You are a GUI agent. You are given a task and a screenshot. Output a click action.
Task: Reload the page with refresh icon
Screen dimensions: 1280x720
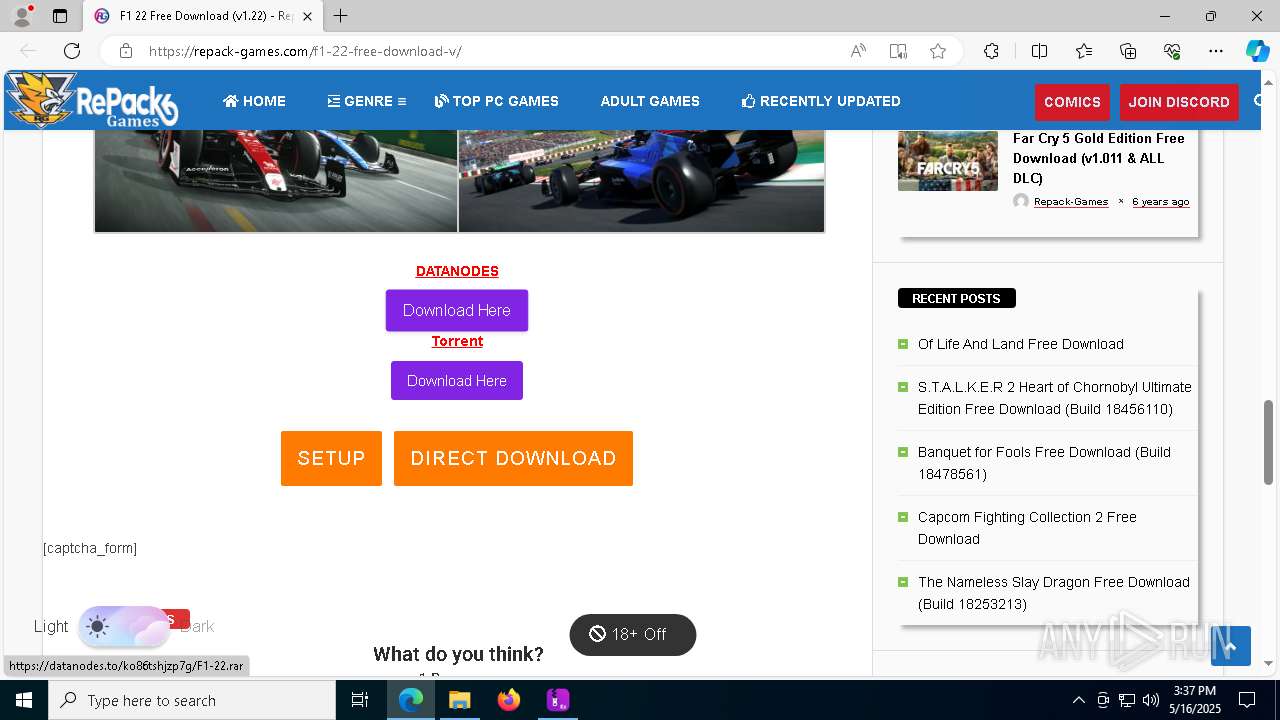(72, 51)
